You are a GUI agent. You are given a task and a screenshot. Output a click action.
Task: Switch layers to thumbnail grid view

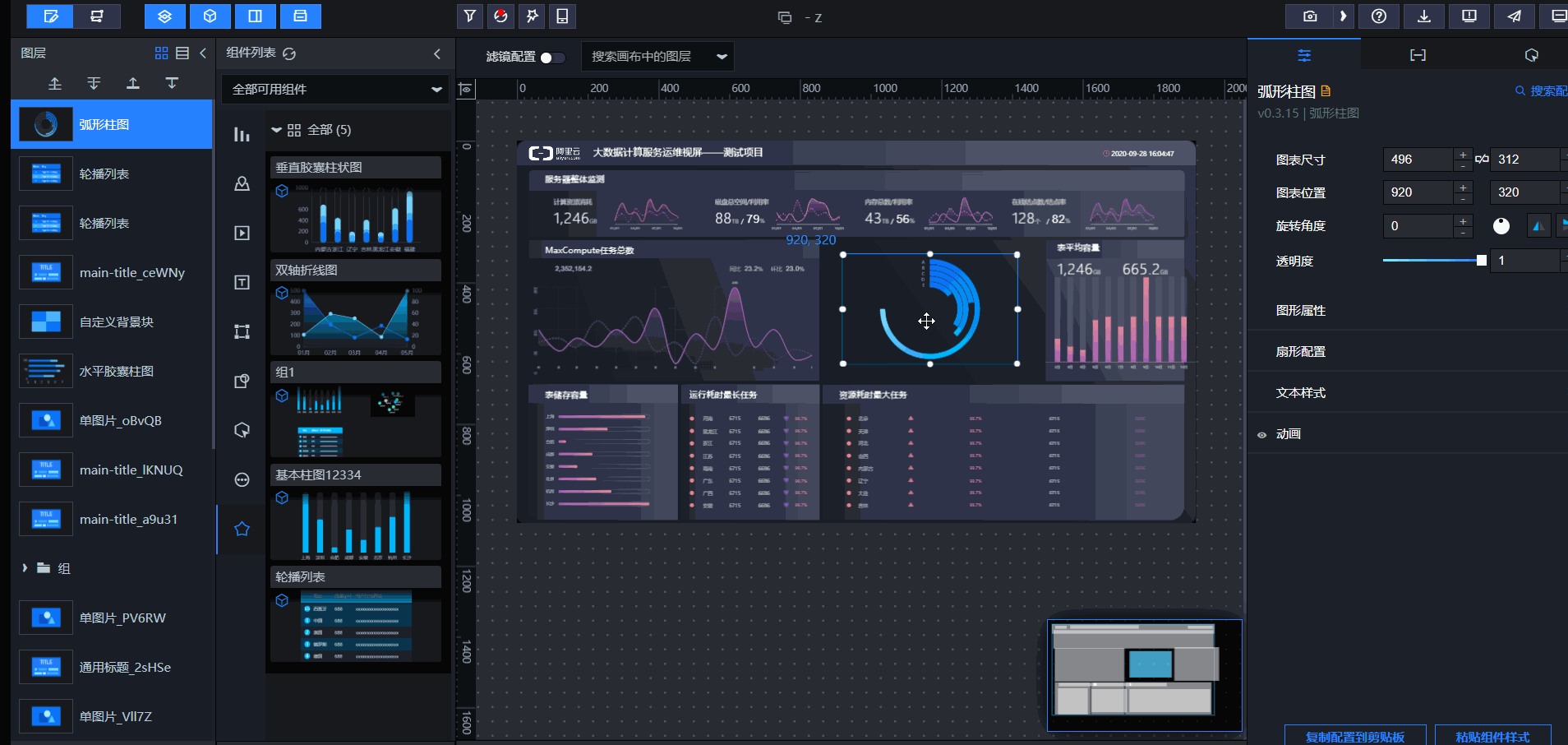click(x=161, y=53)
